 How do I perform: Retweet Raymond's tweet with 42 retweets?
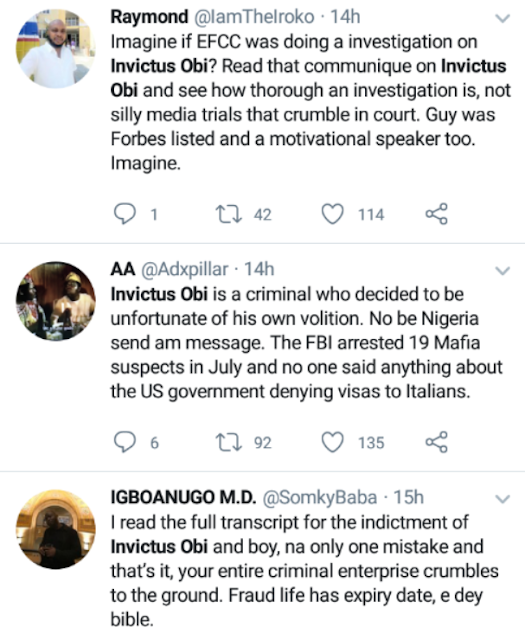(229, 214)
